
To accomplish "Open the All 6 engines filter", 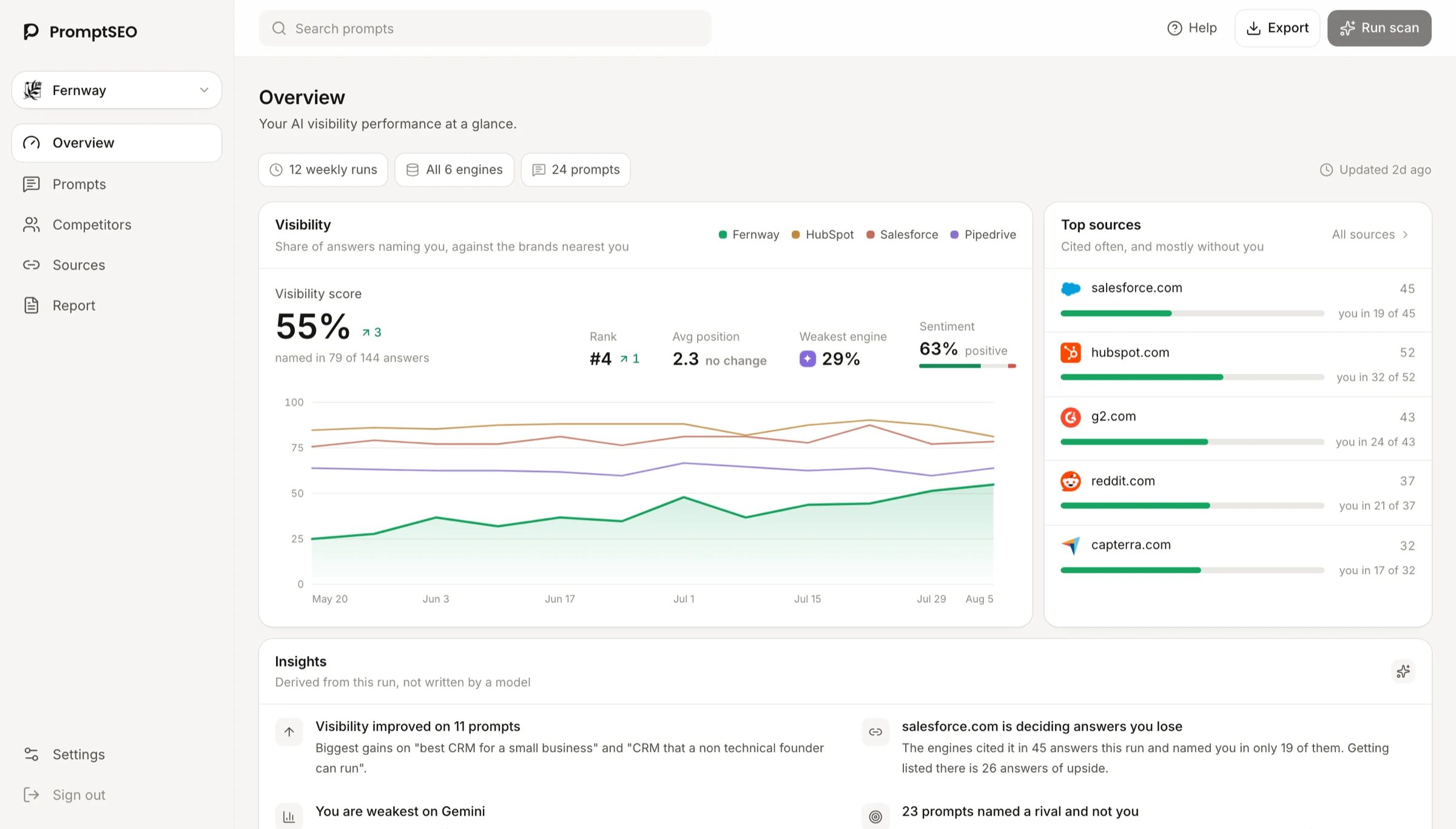I will (454, 170).
